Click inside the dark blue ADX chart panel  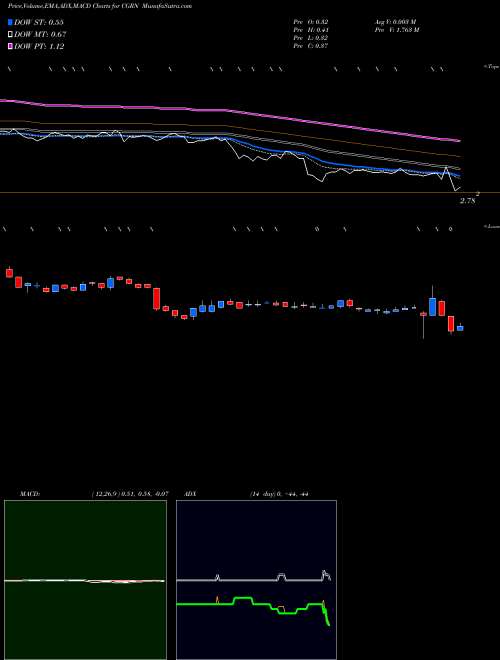(x=256, y=580)
